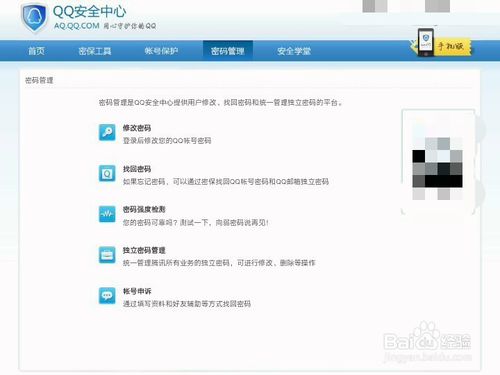This screenshot has width=500, height=375.
Task: Open the 密码强度检测 waveform icon
Action: (107, 214)
